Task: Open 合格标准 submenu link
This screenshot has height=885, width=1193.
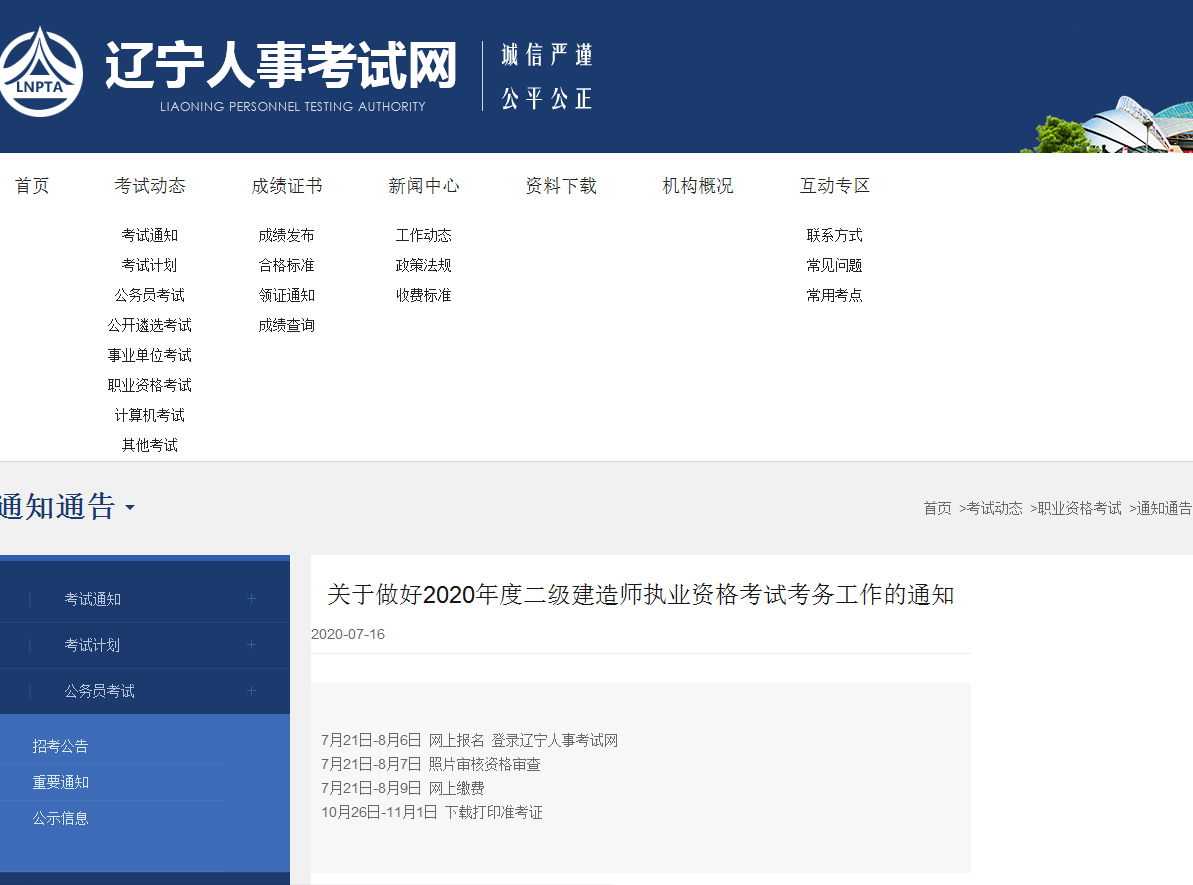Action: (x=287, y=265)
